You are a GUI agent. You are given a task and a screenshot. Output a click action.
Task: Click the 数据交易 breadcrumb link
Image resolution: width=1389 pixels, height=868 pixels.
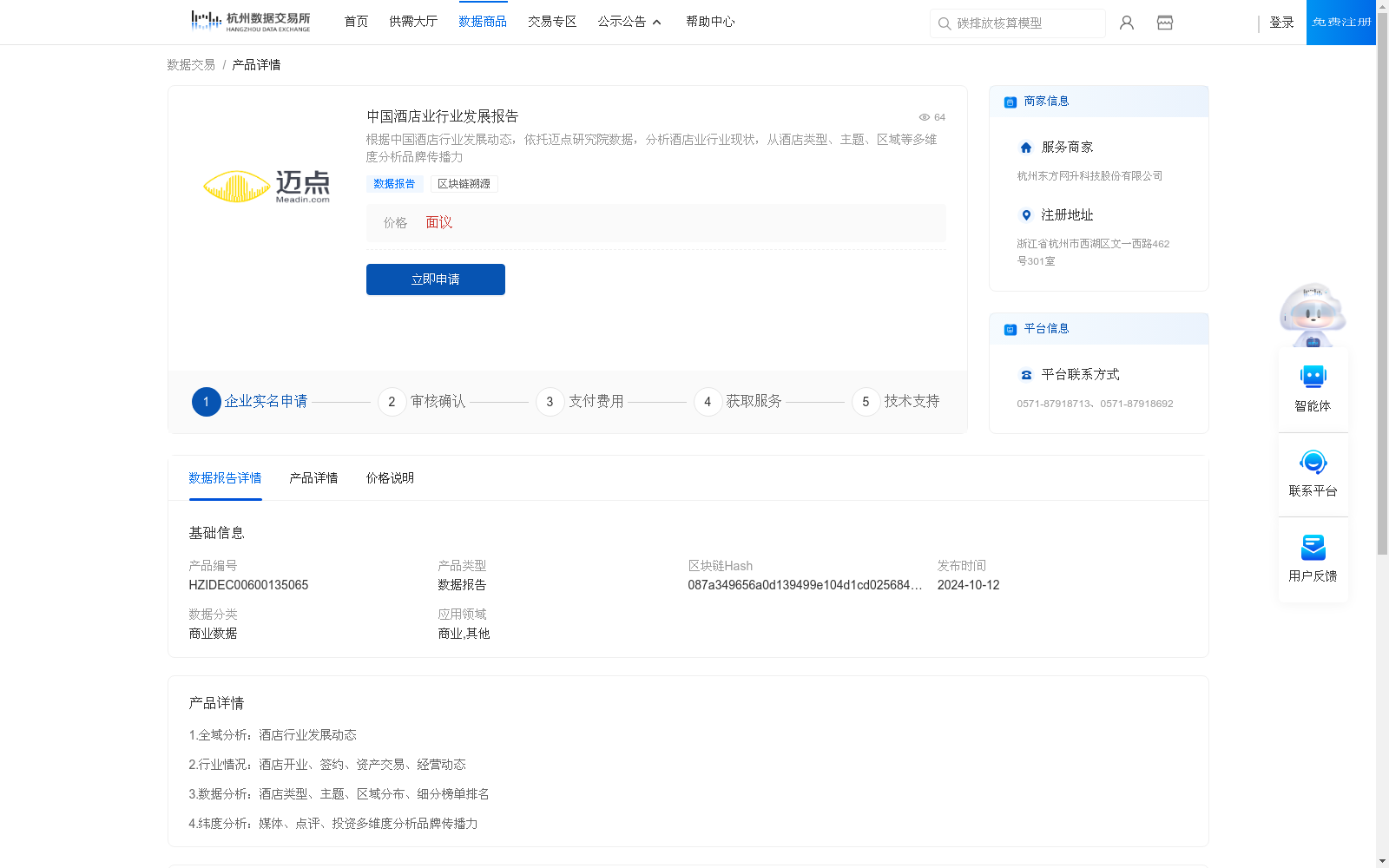191,65
